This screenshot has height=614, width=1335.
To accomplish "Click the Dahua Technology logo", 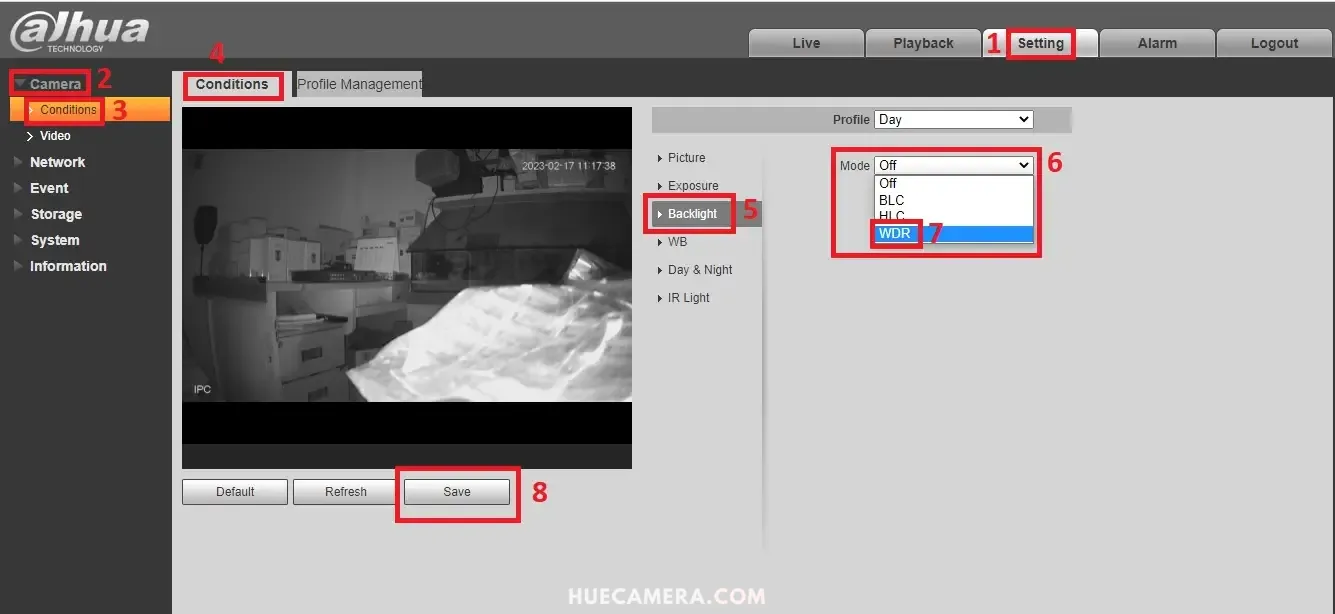I will [x=75, y=28].
